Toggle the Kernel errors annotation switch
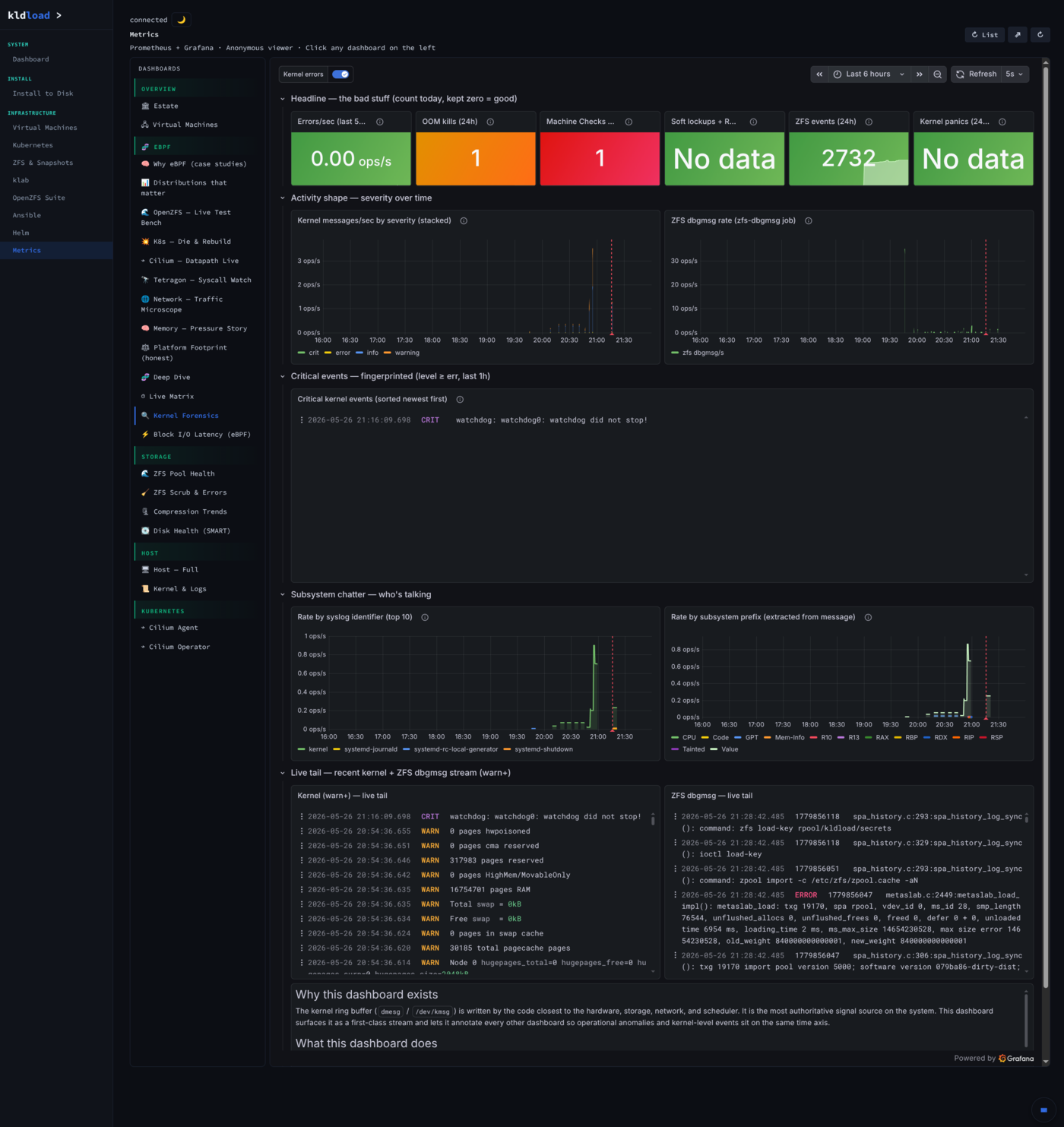 click(340, 74)
